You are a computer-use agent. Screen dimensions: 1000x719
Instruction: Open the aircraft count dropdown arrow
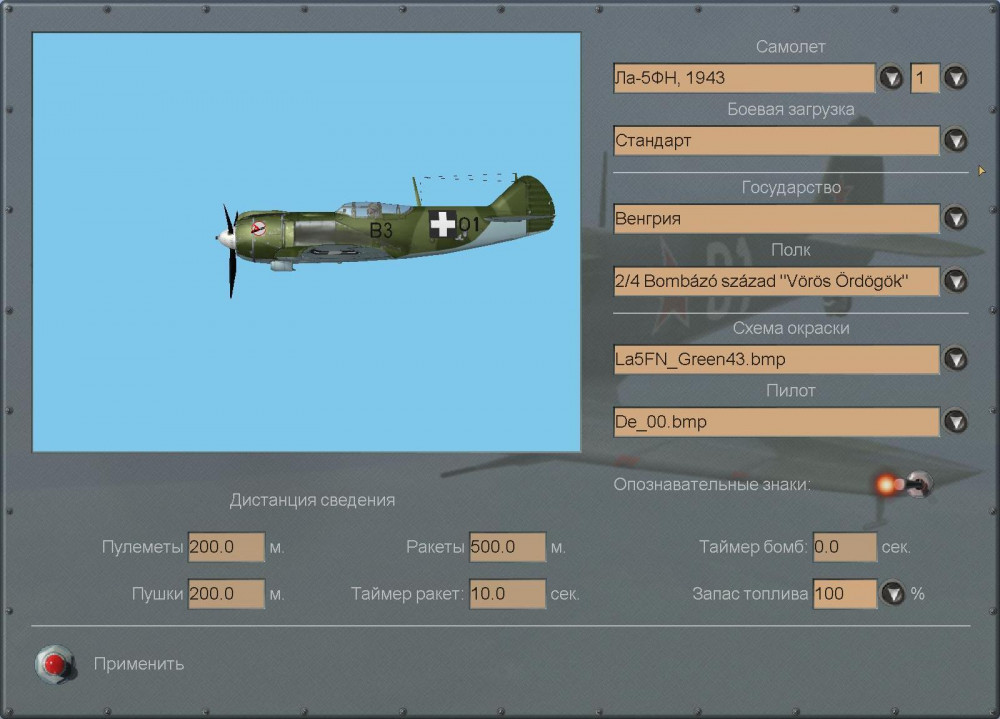(x=956, y=78)
